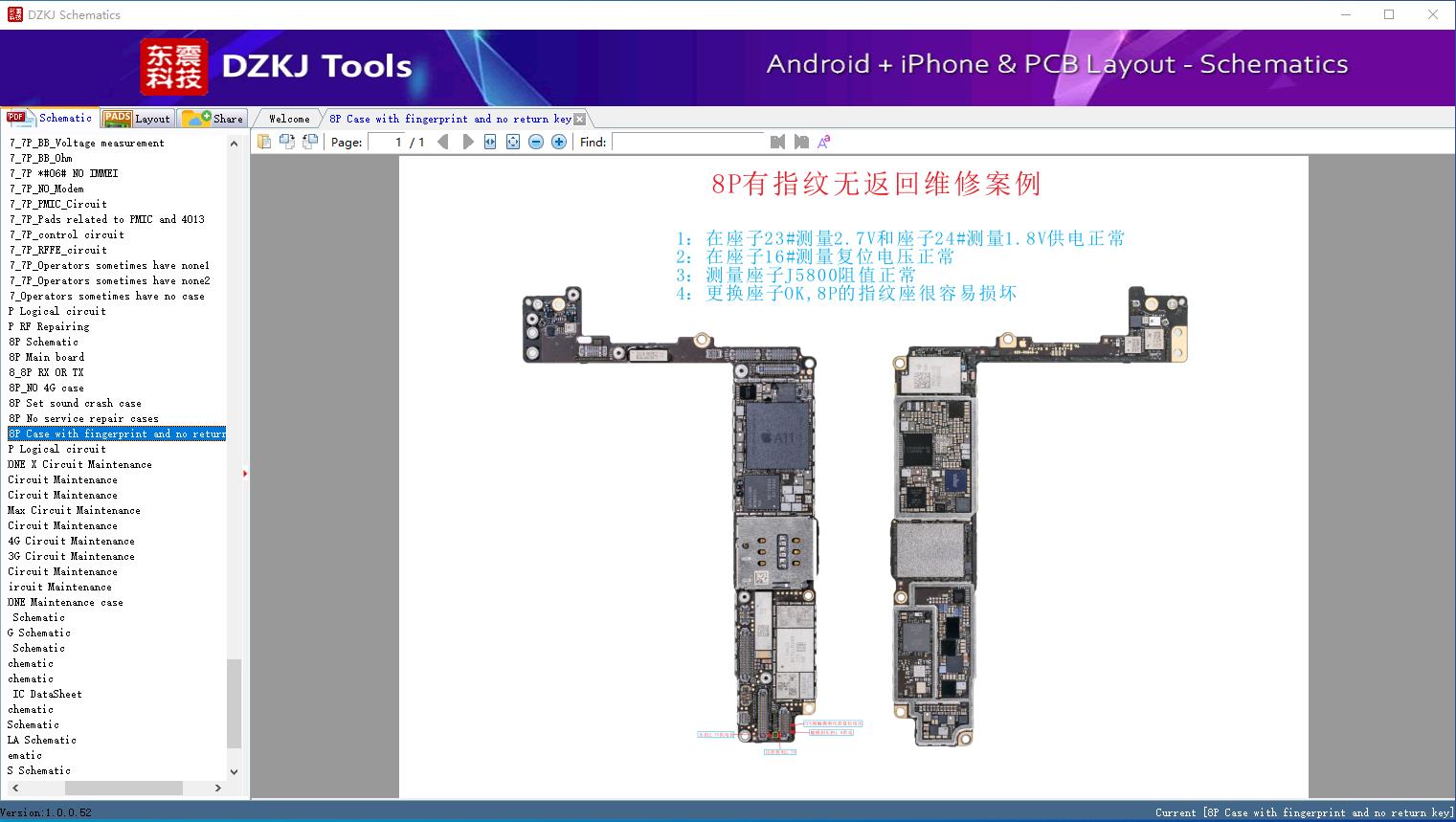Viewport: 1456px width, 822px height.
Task: Click the page number field
Action: [x=387, y=142]
